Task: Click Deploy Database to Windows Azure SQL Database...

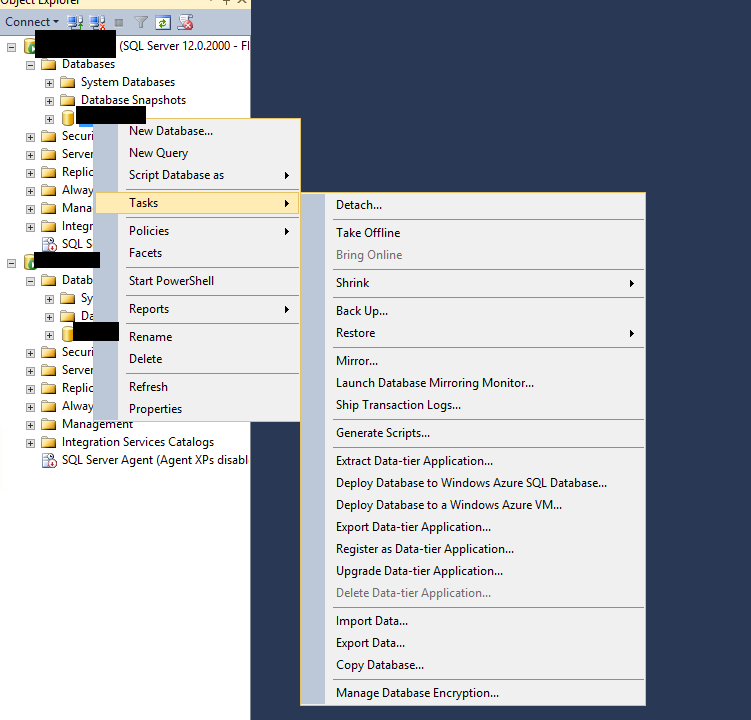Action: coord(473,483)
